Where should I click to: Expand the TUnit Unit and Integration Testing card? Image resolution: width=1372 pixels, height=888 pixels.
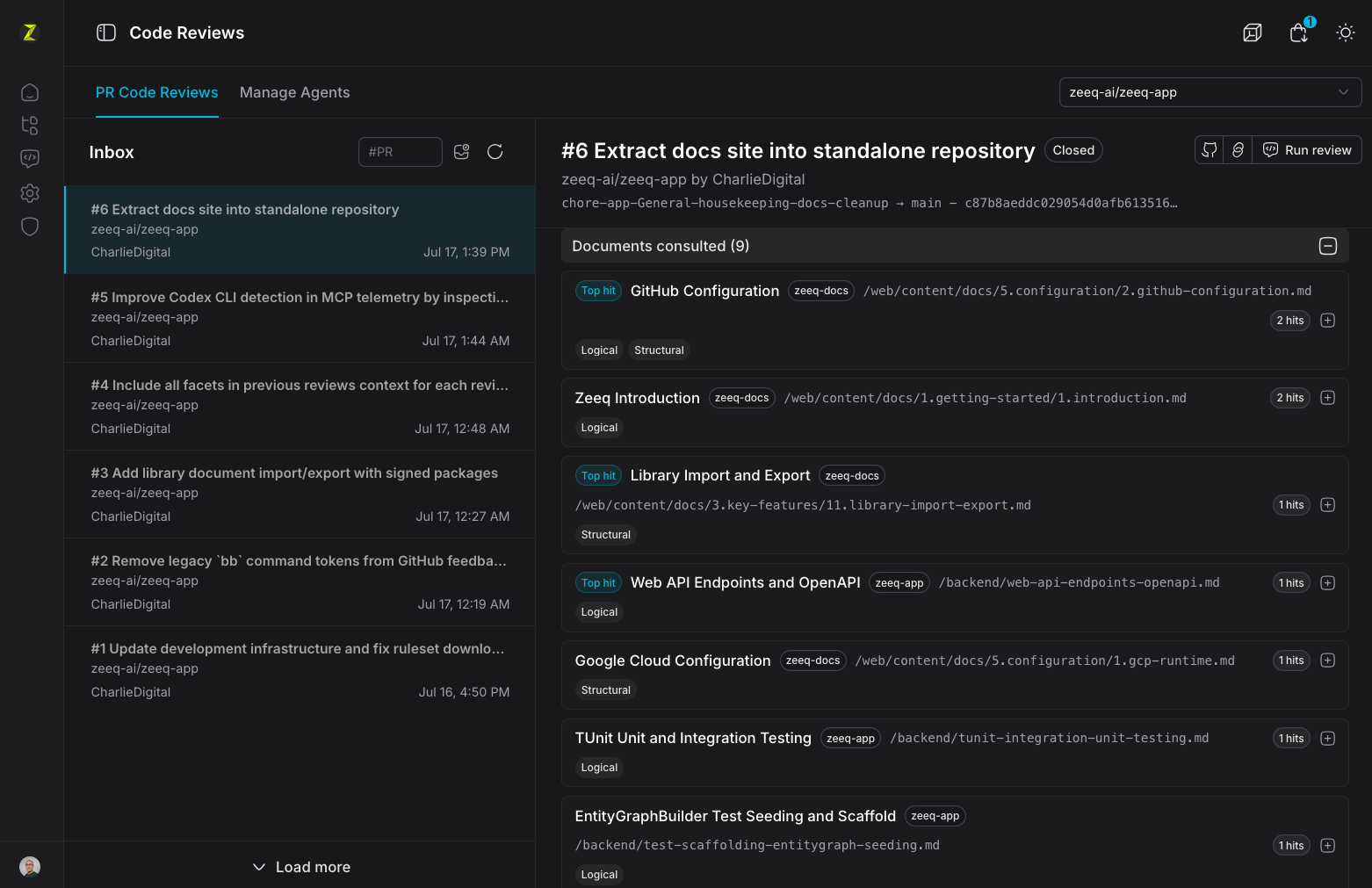[x=1328, y=739]
